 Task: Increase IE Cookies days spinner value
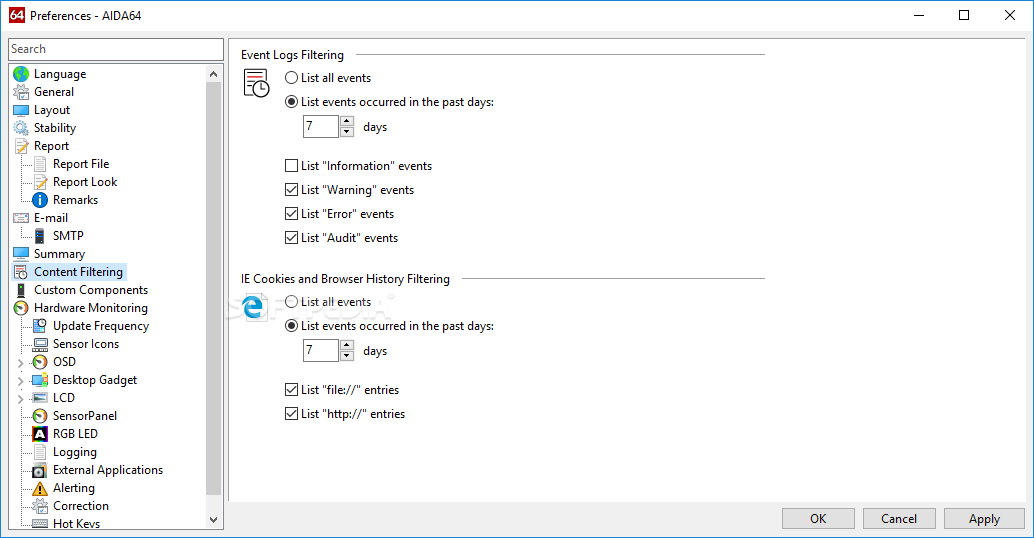[x=347, y=345]
